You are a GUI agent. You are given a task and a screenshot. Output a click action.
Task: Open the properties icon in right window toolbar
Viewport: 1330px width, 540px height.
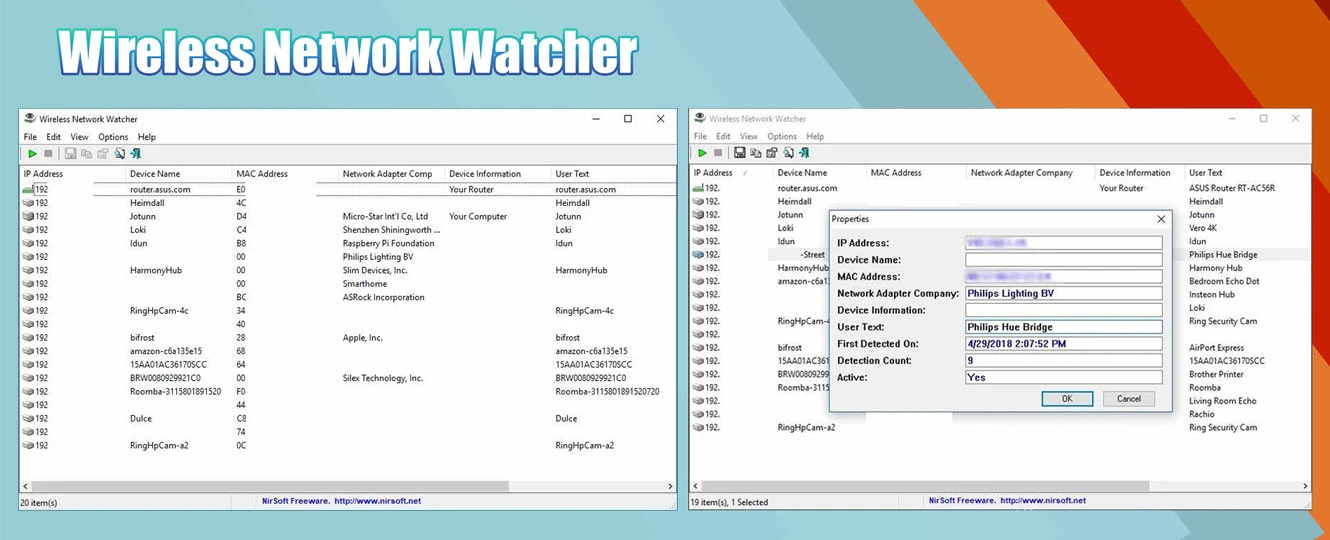772,153
